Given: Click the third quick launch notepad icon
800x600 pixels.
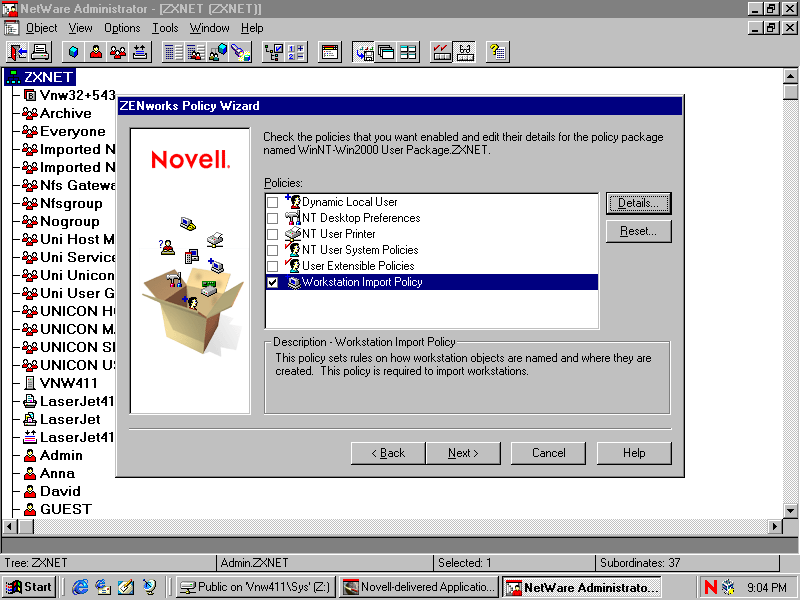Looking at the screenshot, I should click(x=126, y=587).
